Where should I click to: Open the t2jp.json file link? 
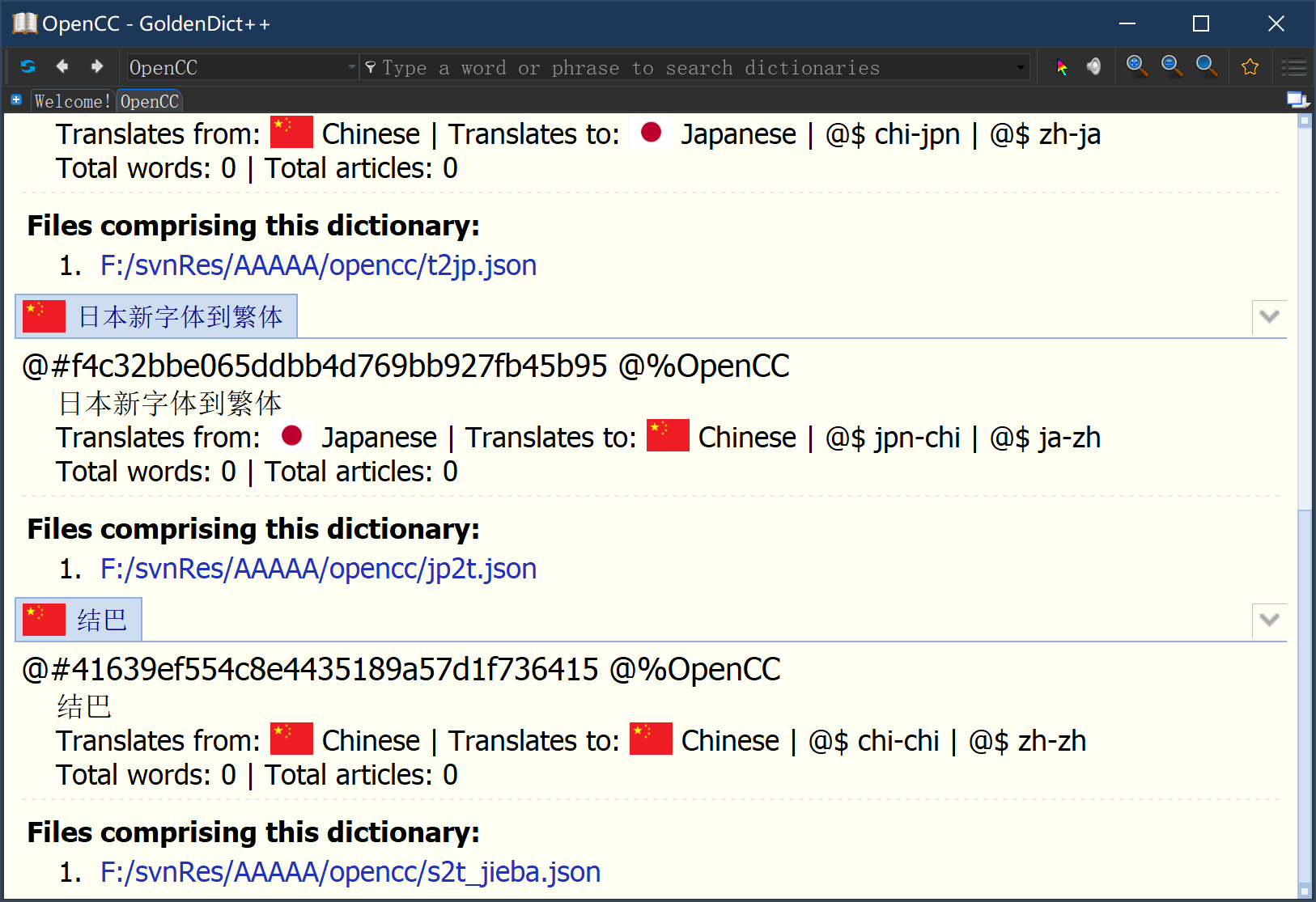click(x=318, y=265)
